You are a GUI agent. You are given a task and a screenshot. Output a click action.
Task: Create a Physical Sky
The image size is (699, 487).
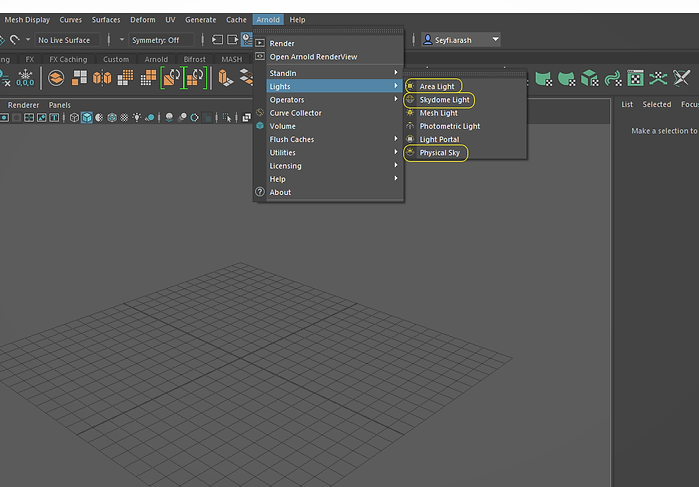(465, 153)
